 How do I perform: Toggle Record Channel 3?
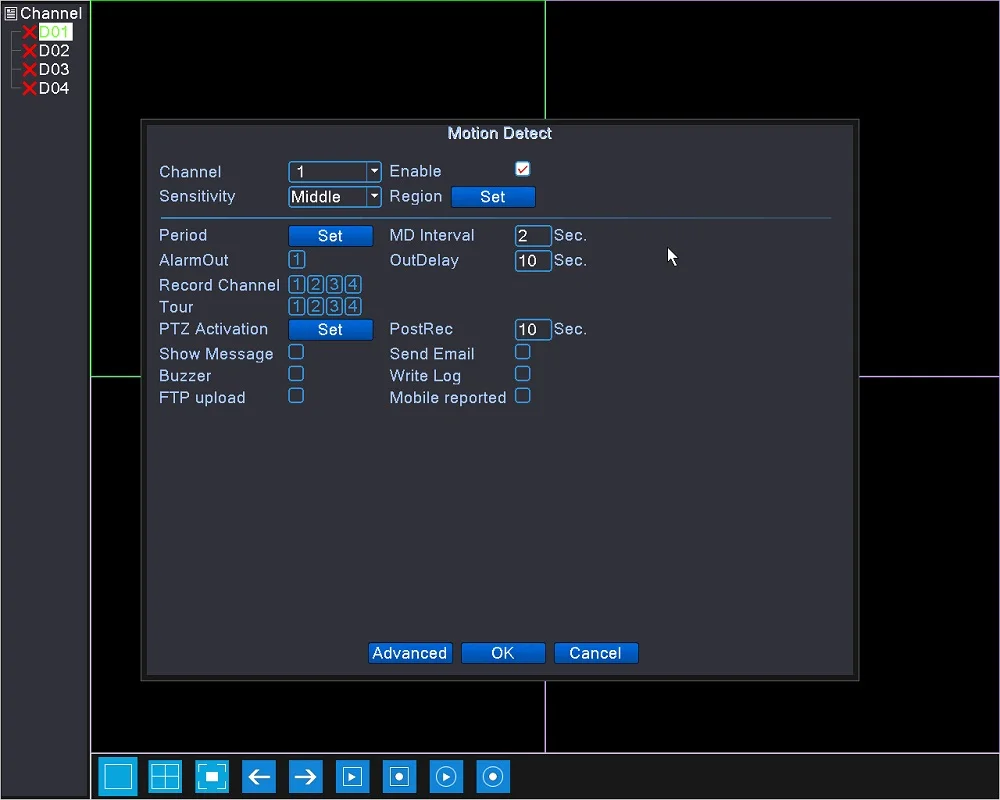pyautogui.click(x=334, y=285)
